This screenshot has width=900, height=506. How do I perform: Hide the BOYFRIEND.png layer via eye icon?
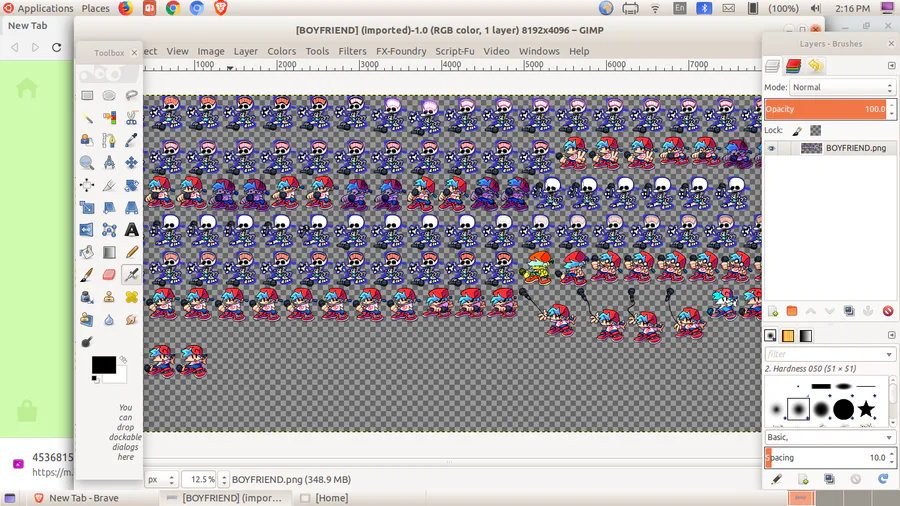point(771,148)
